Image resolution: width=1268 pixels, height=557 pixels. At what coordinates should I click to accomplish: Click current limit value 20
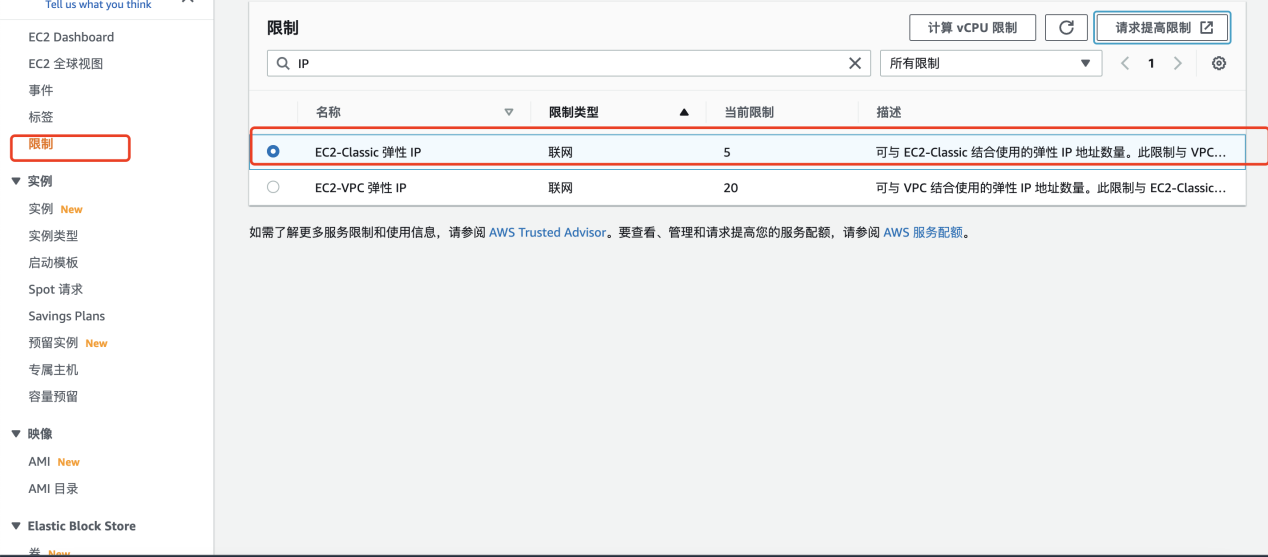click(x=731, y=187)
